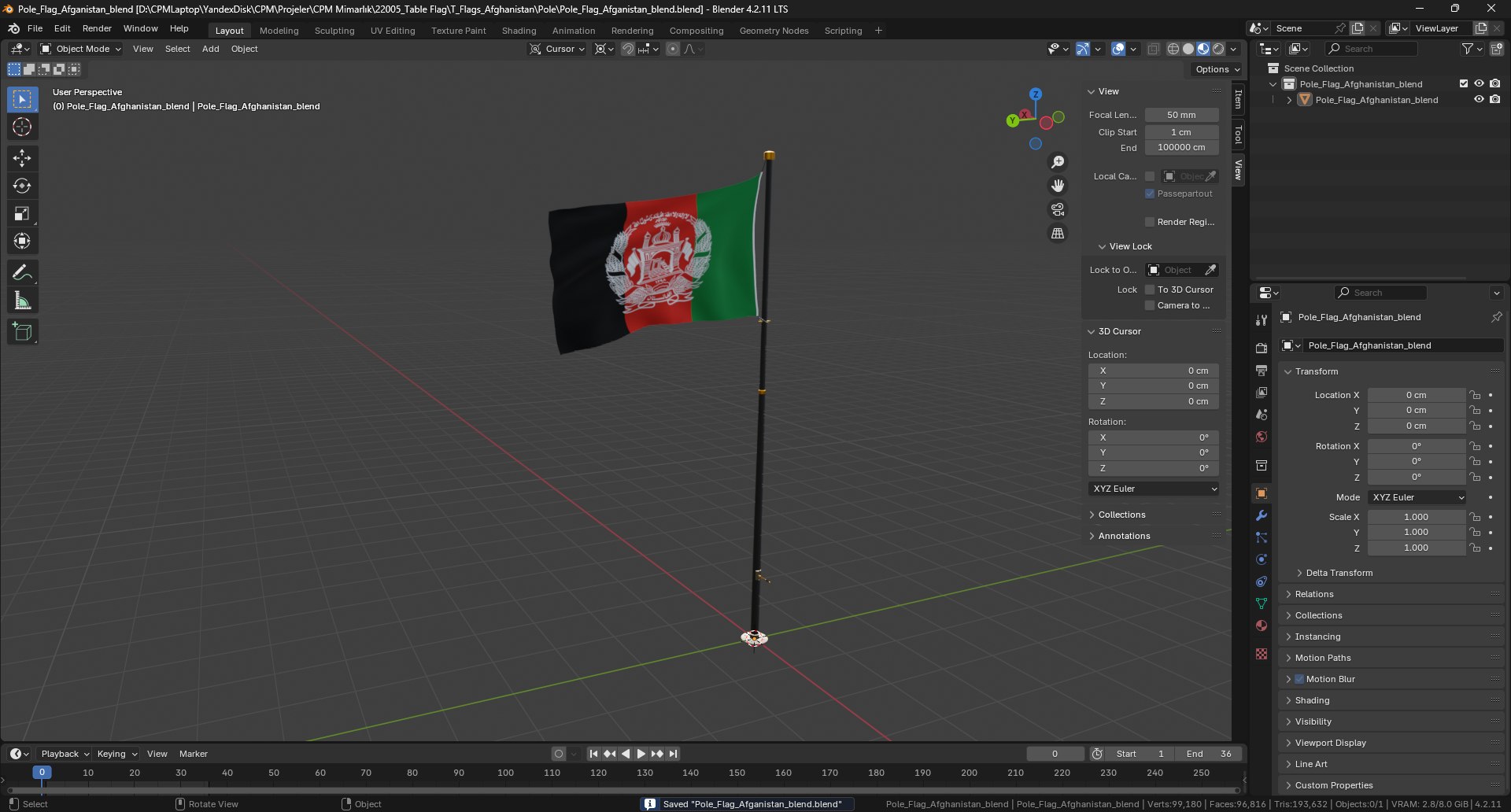The height and width of the screenshot is (812, 1511).
Task: Switch orthographic/perspective grid icon
Action: point(1058,233)
